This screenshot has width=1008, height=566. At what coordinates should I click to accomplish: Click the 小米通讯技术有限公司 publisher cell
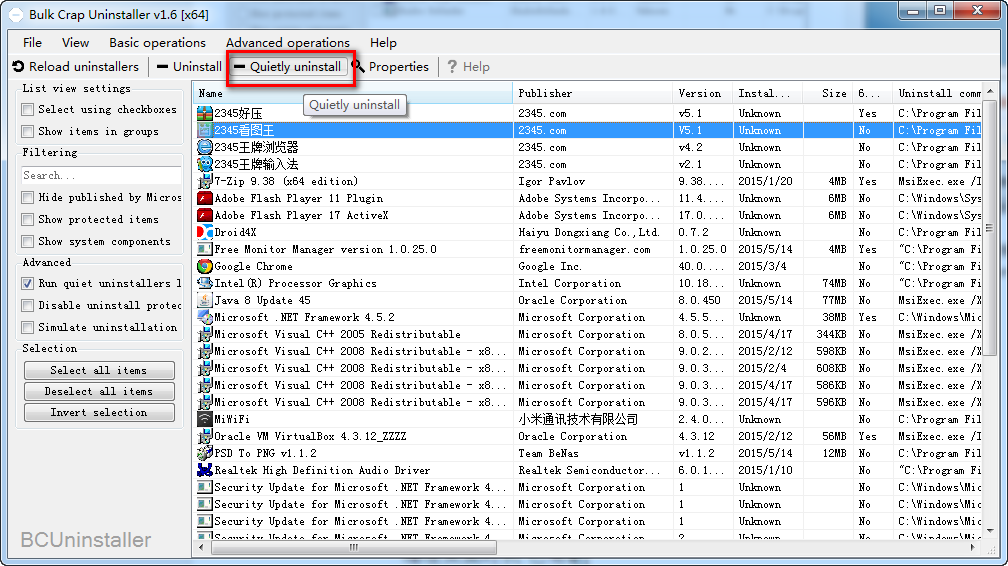pos(578,419)
